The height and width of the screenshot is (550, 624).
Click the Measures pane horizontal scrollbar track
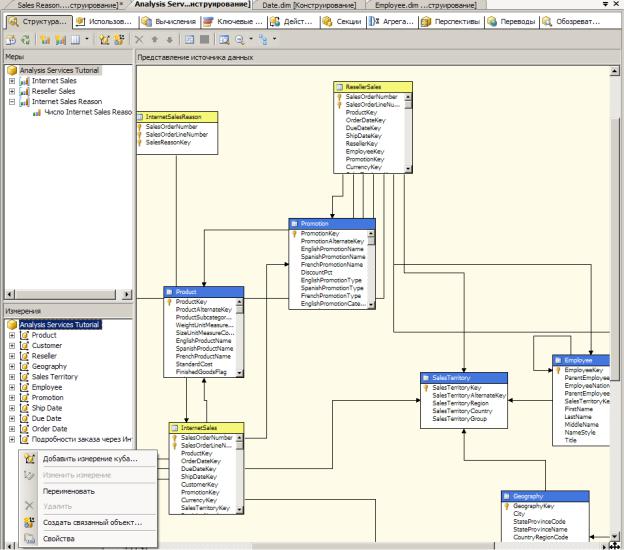66,295
